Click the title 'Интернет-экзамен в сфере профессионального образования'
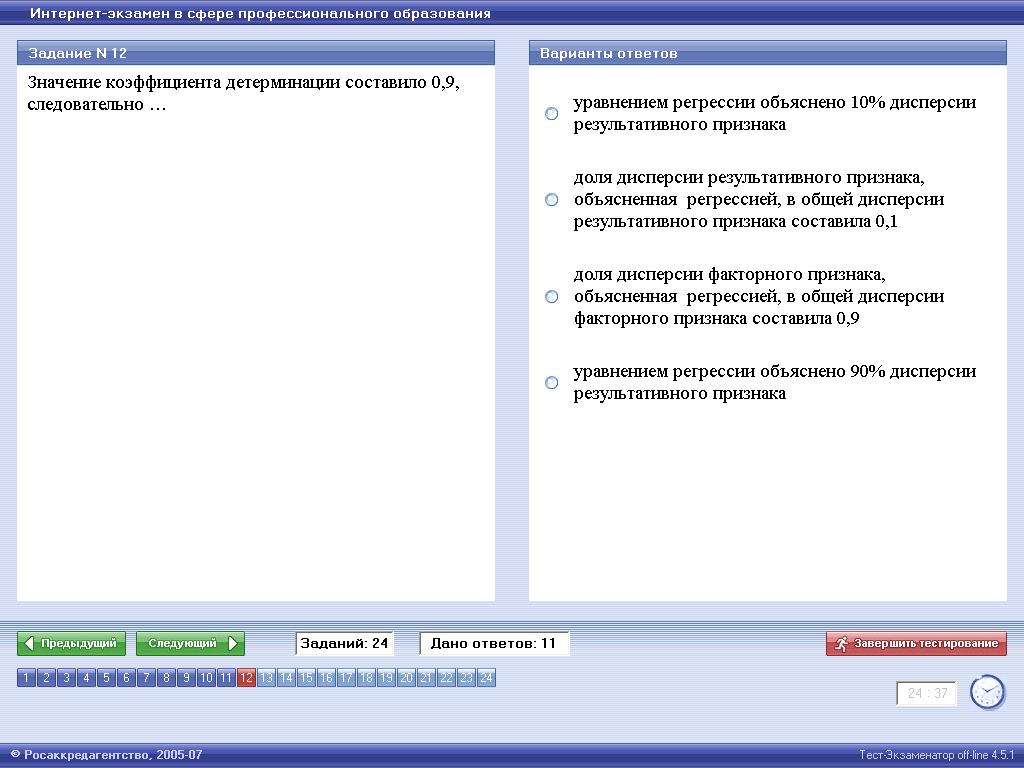The image size is (1024, 768). (x=261, y=13)
